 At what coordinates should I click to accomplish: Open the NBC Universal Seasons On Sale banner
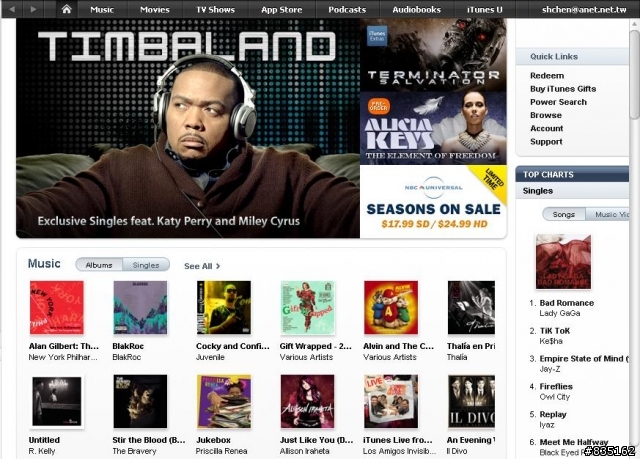pyautogui.click(x=433, y=202)
